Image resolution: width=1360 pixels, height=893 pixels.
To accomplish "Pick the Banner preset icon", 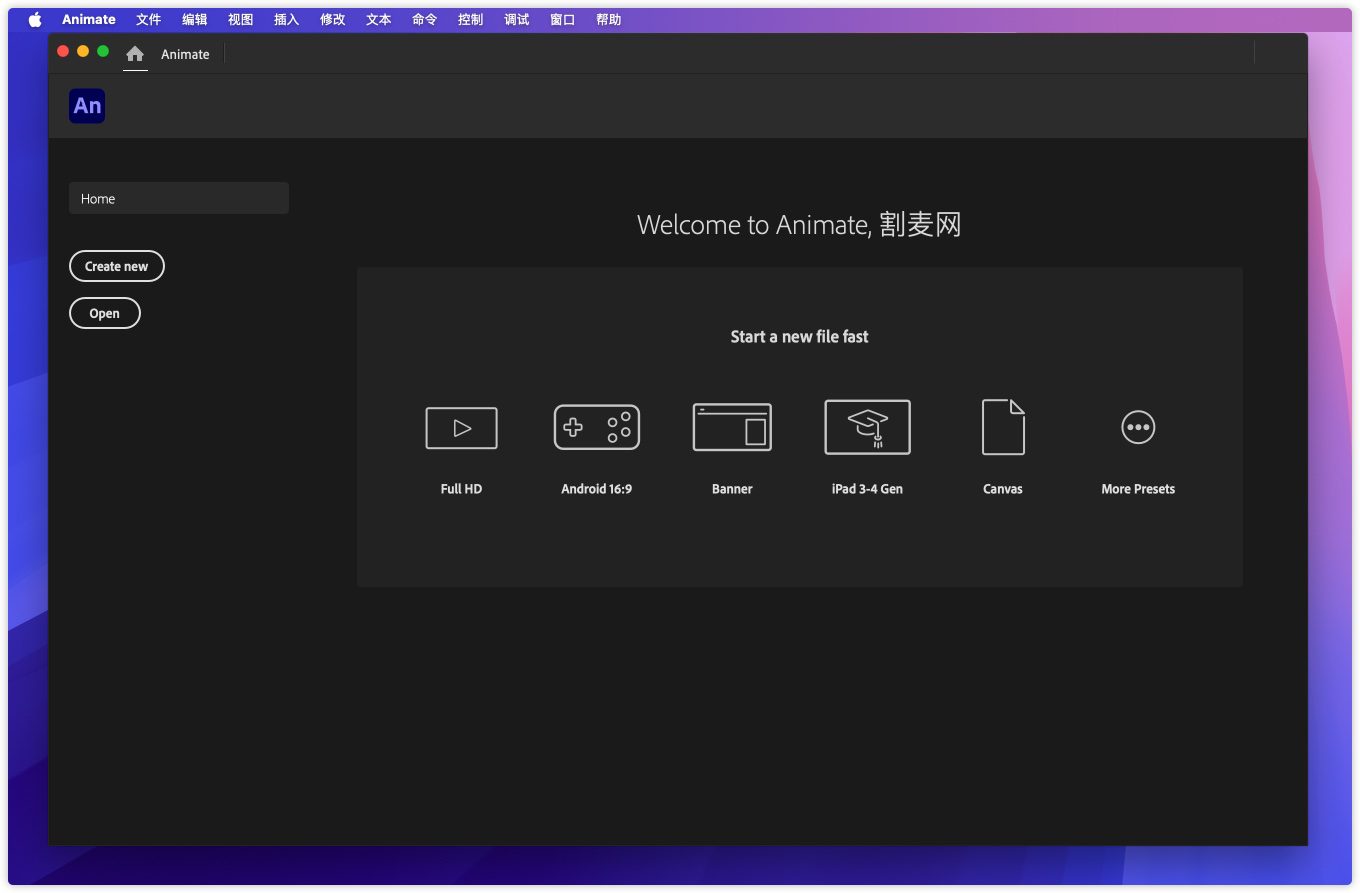I will click(x=732, y=427).
